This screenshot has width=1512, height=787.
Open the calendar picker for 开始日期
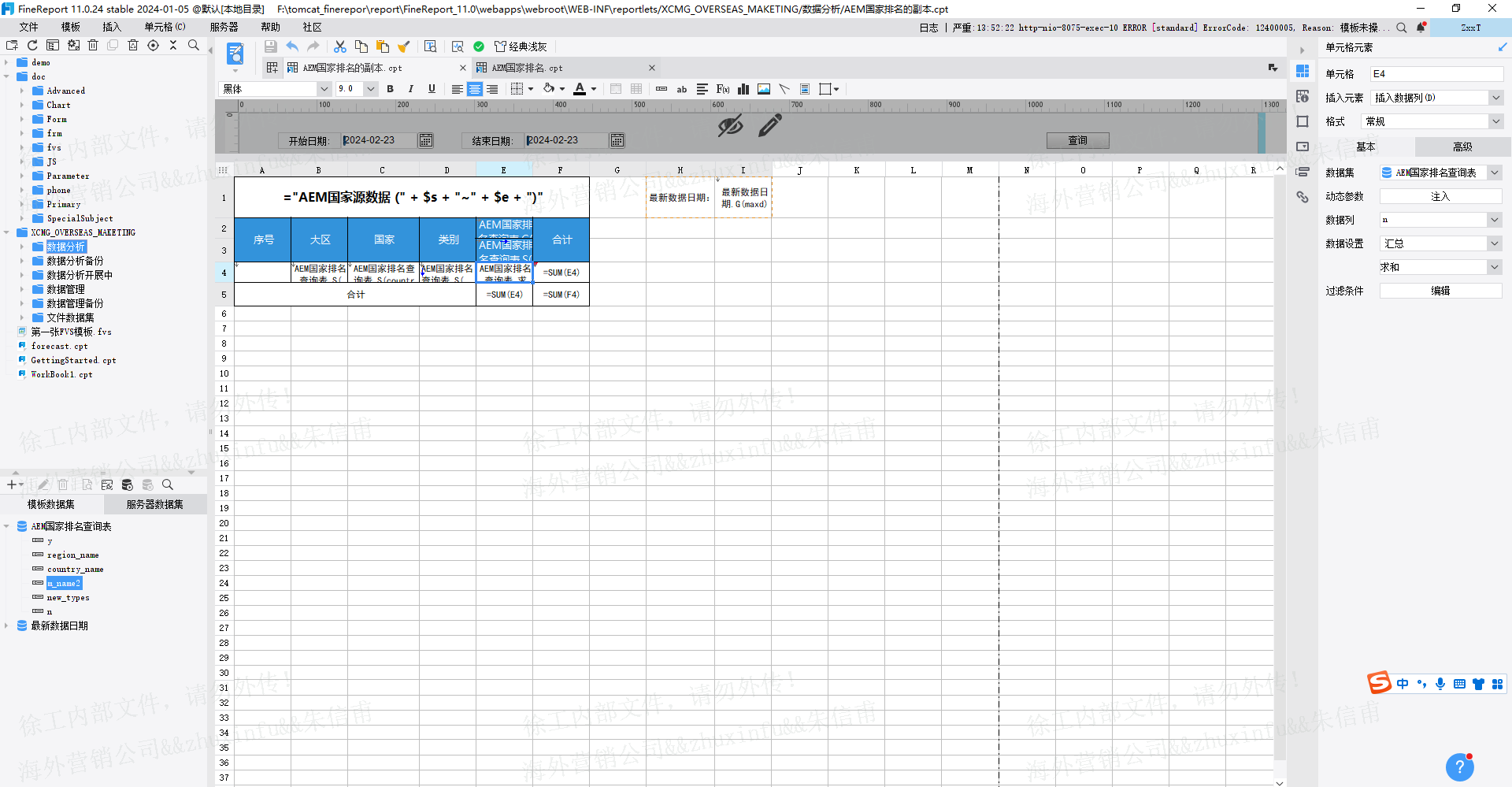coord(426,140)
